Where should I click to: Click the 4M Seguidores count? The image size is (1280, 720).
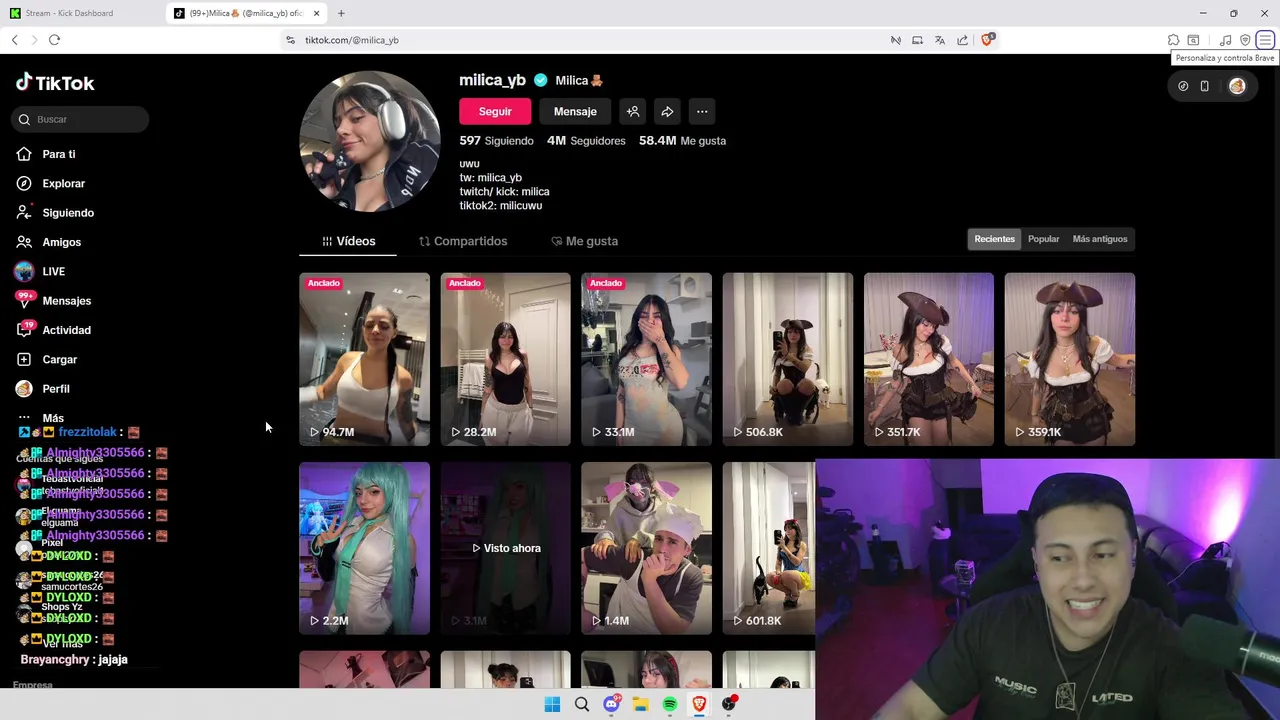pyautogui.click(x=586, y=141)
